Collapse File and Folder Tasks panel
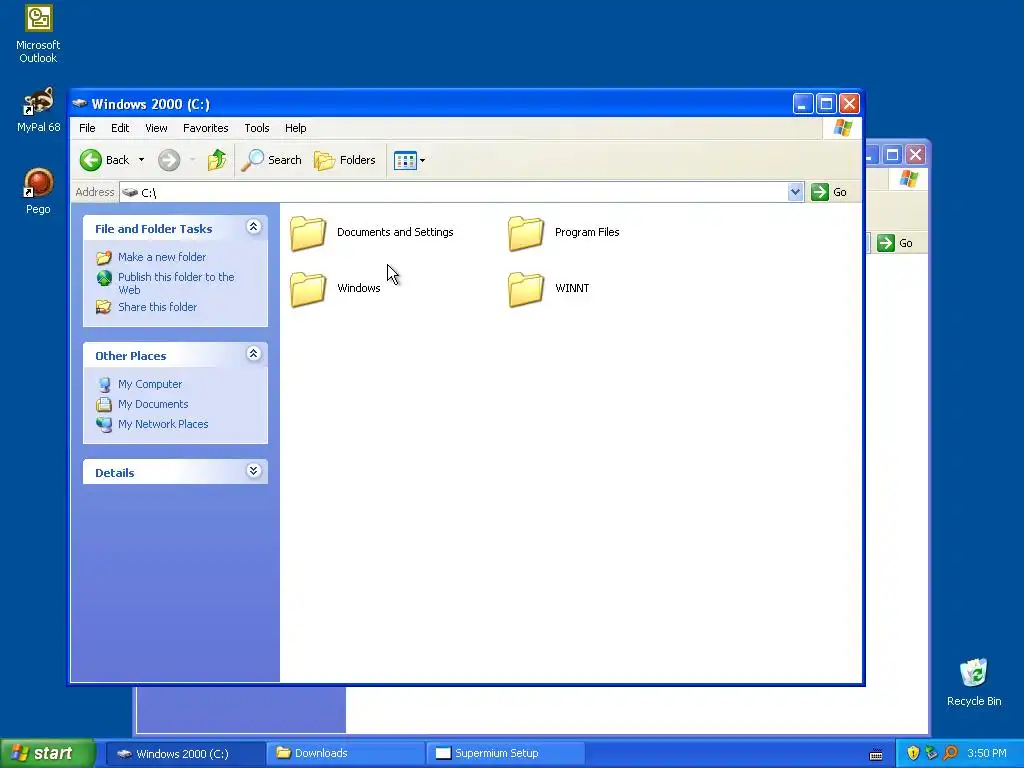 tap(253, 227)
